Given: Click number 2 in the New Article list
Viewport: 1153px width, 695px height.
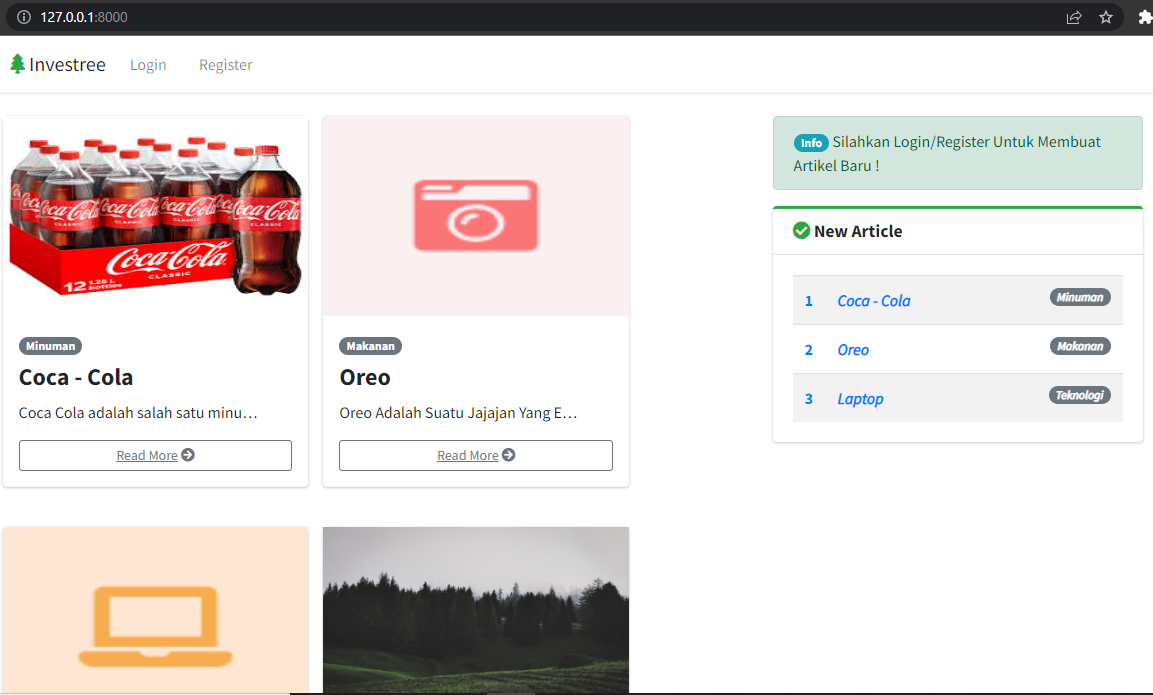Looking at the screenshot, I should pos(809,350).
